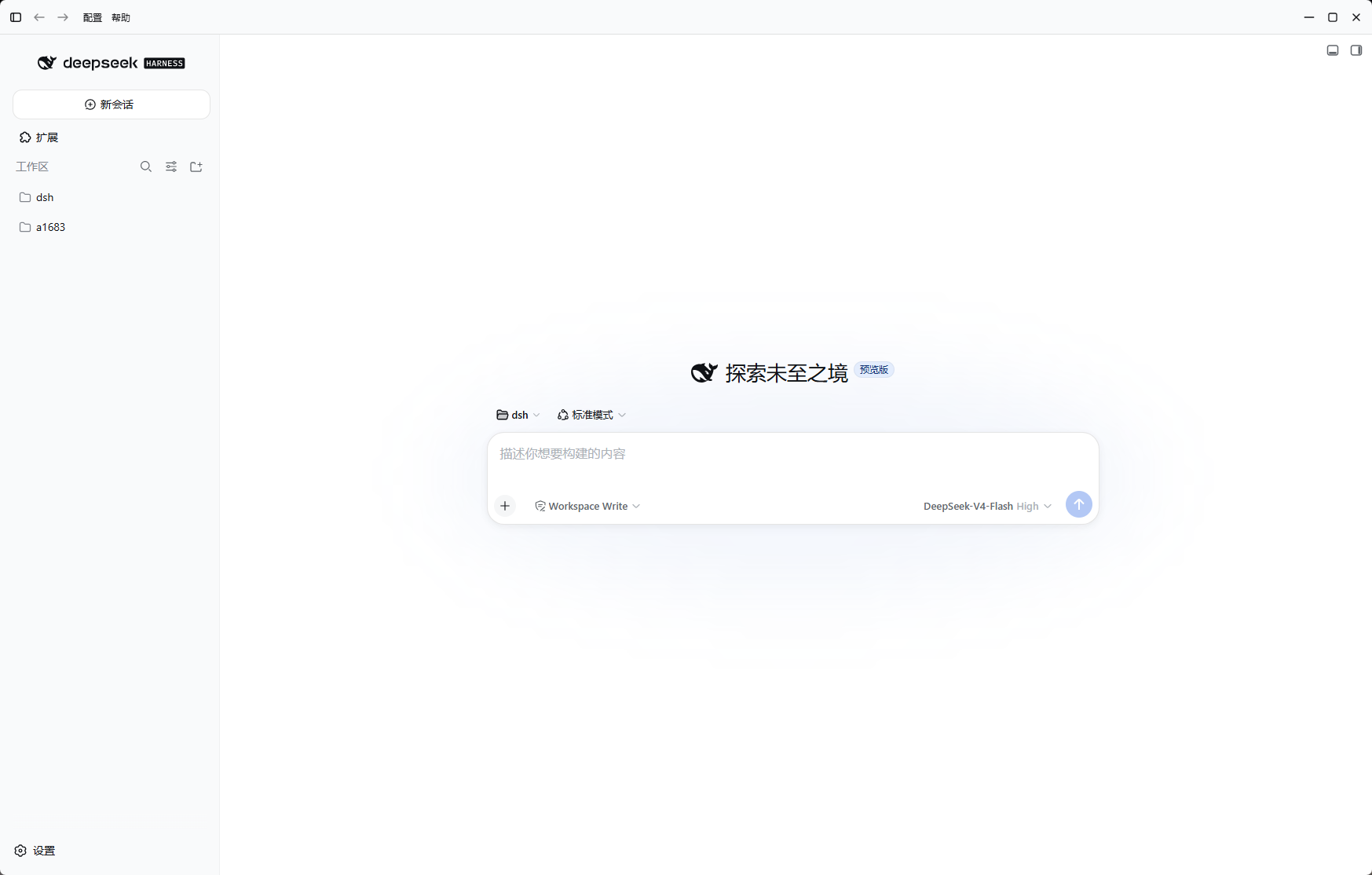
Task: Click the plus attachment button
Action: click(x=505, y=506)
